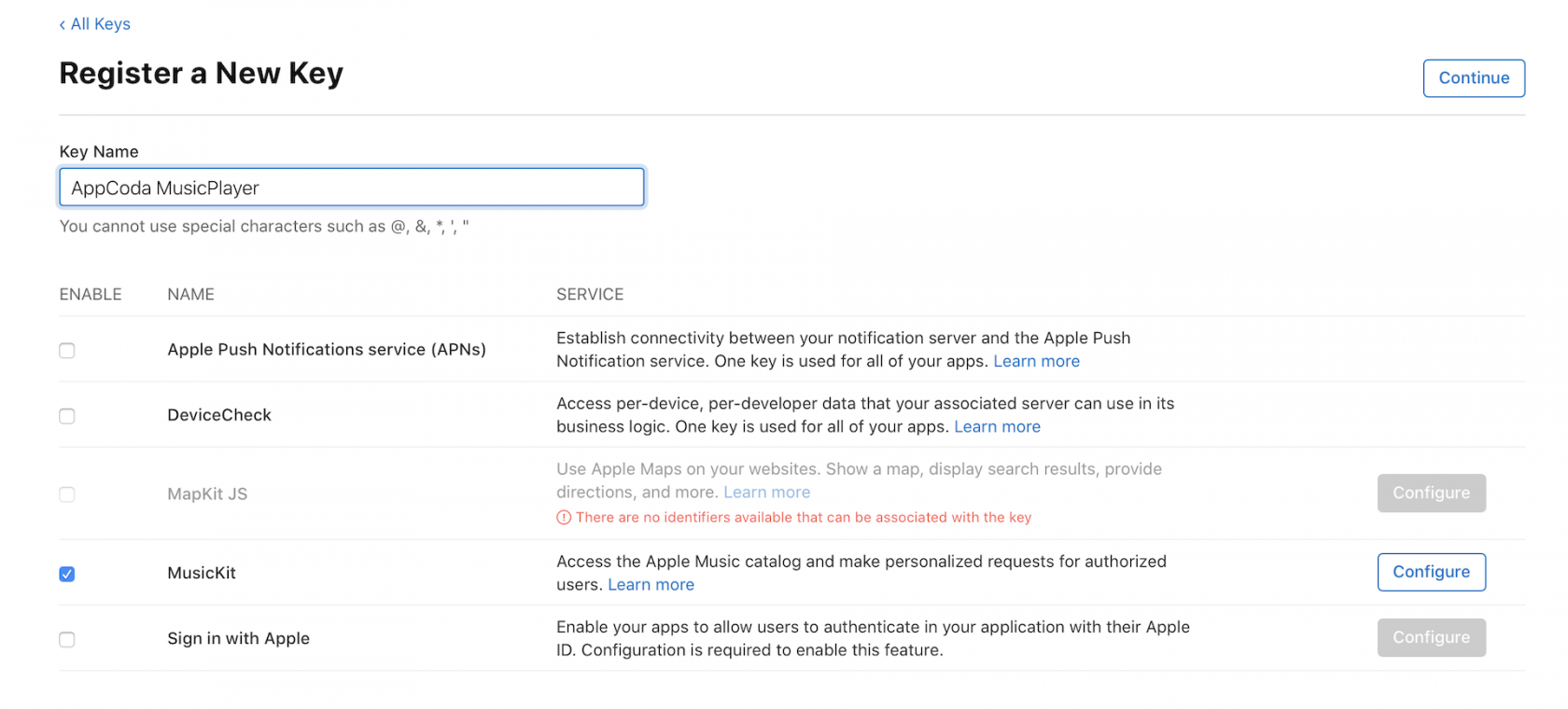Enable Sign in with Apple checkbox
Image resolution: width=1568 pixels, height=709 pixels.
67,639
